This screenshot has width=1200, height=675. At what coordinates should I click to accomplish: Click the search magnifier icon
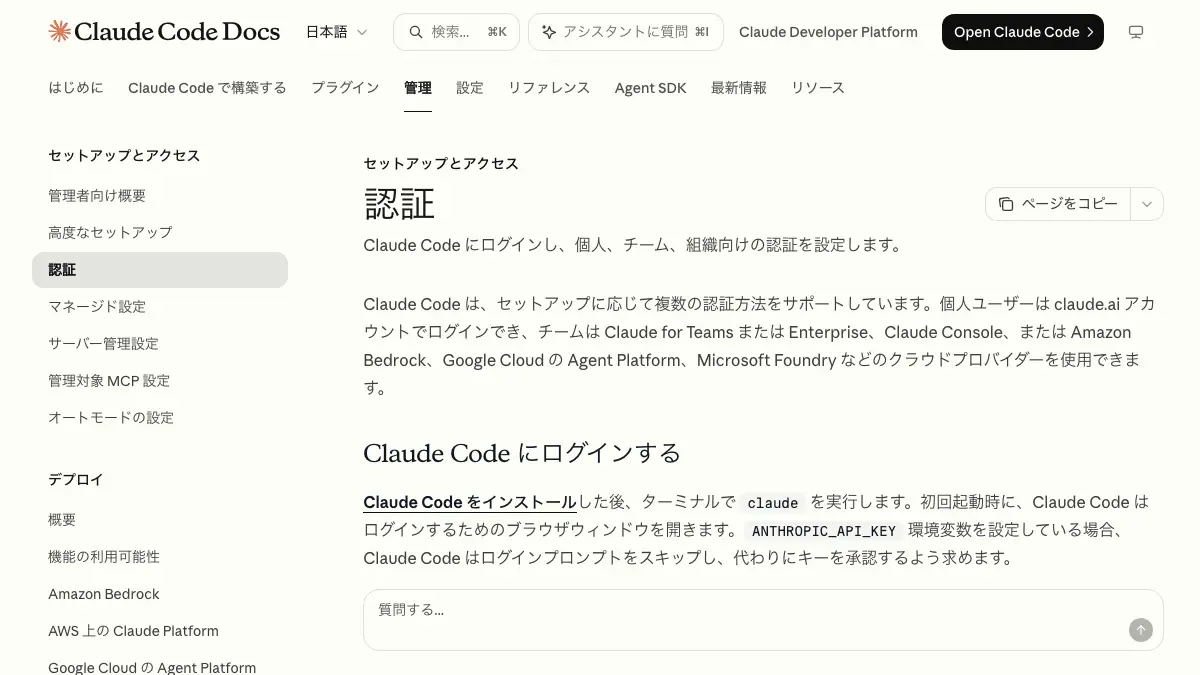(415, 32)
